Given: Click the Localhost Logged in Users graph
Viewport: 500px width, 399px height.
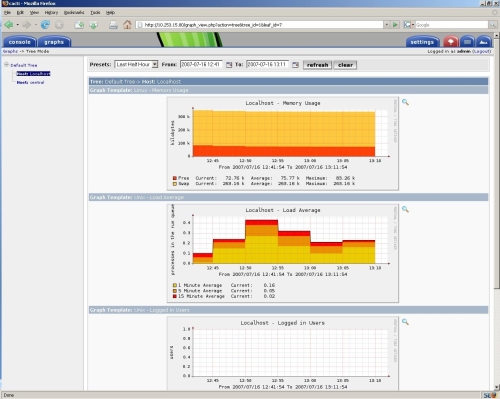Looking at the screenshot, I should click(283, 353).
